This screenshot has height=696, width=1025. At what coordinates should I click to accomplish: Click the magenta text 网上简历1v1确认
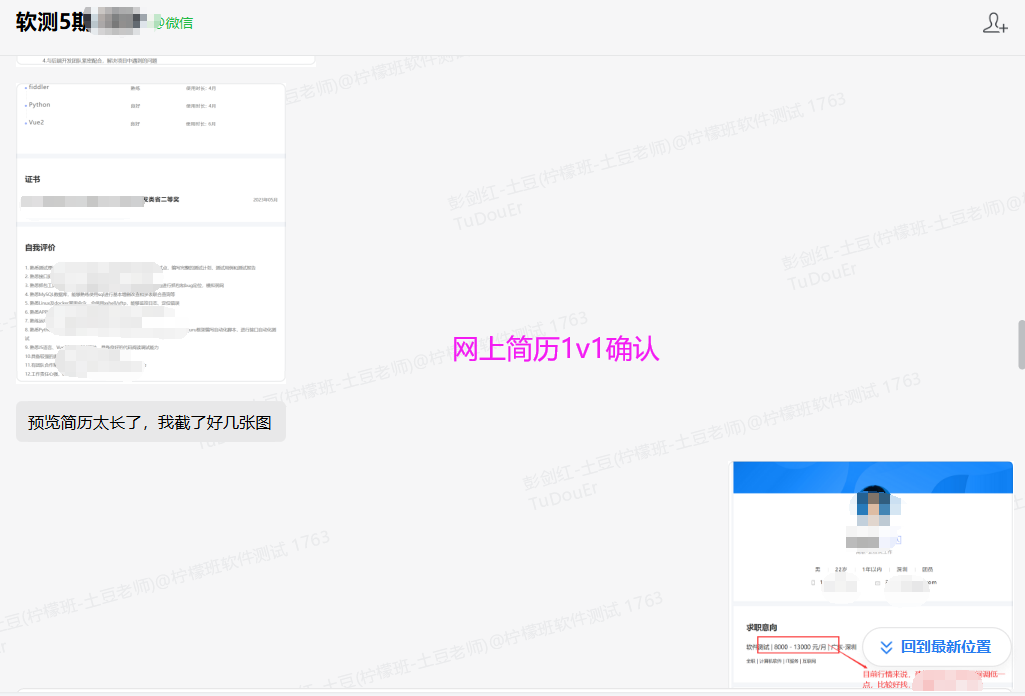[555, 350]
